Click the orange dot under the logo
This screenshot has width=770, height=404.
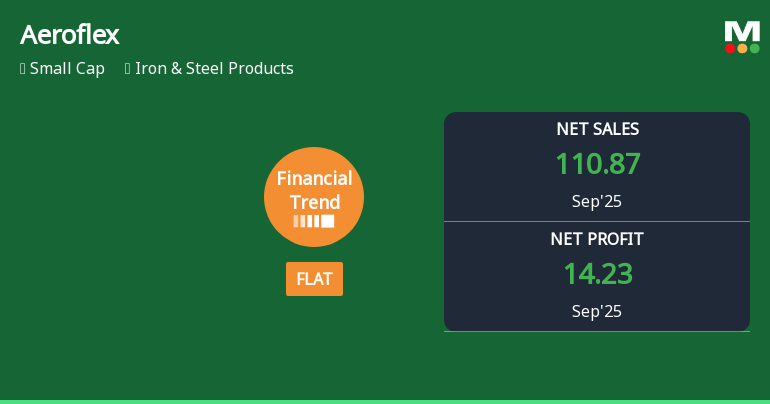(742, 48)
